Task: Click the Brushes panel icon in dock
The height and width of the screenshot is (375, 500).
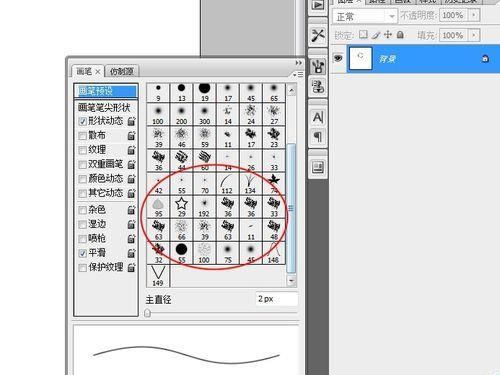Action: (x=318, y=66)
